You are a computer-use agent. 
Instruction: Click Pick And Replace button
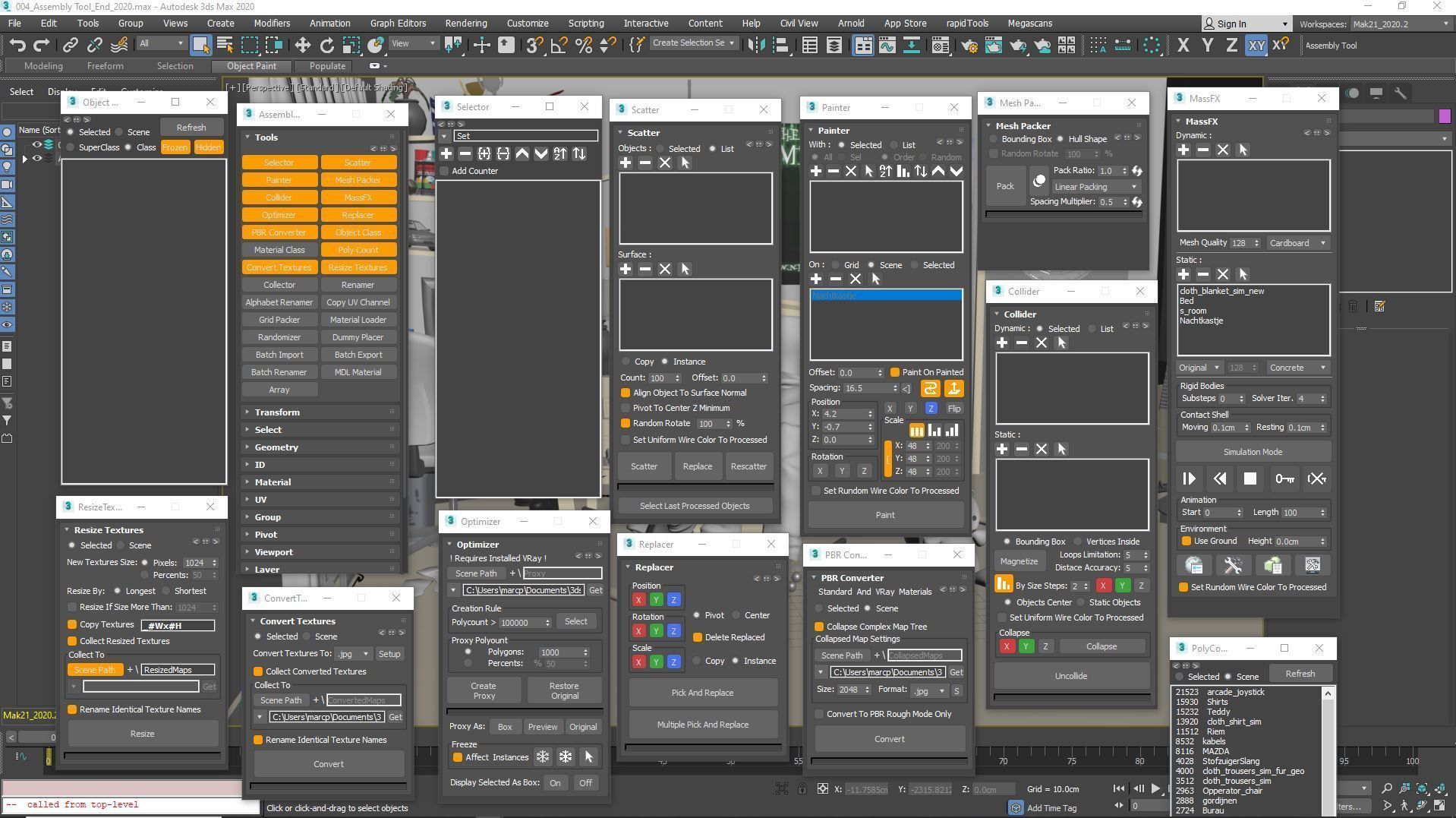[x=702, y=693]
